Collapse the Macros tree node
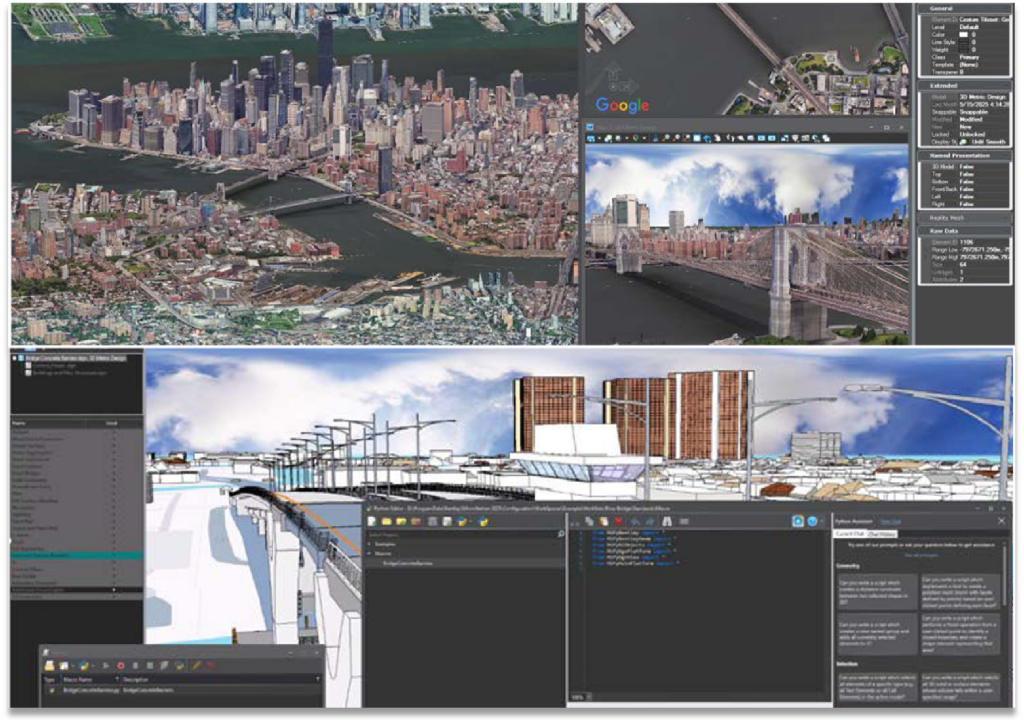 [371, 554]
